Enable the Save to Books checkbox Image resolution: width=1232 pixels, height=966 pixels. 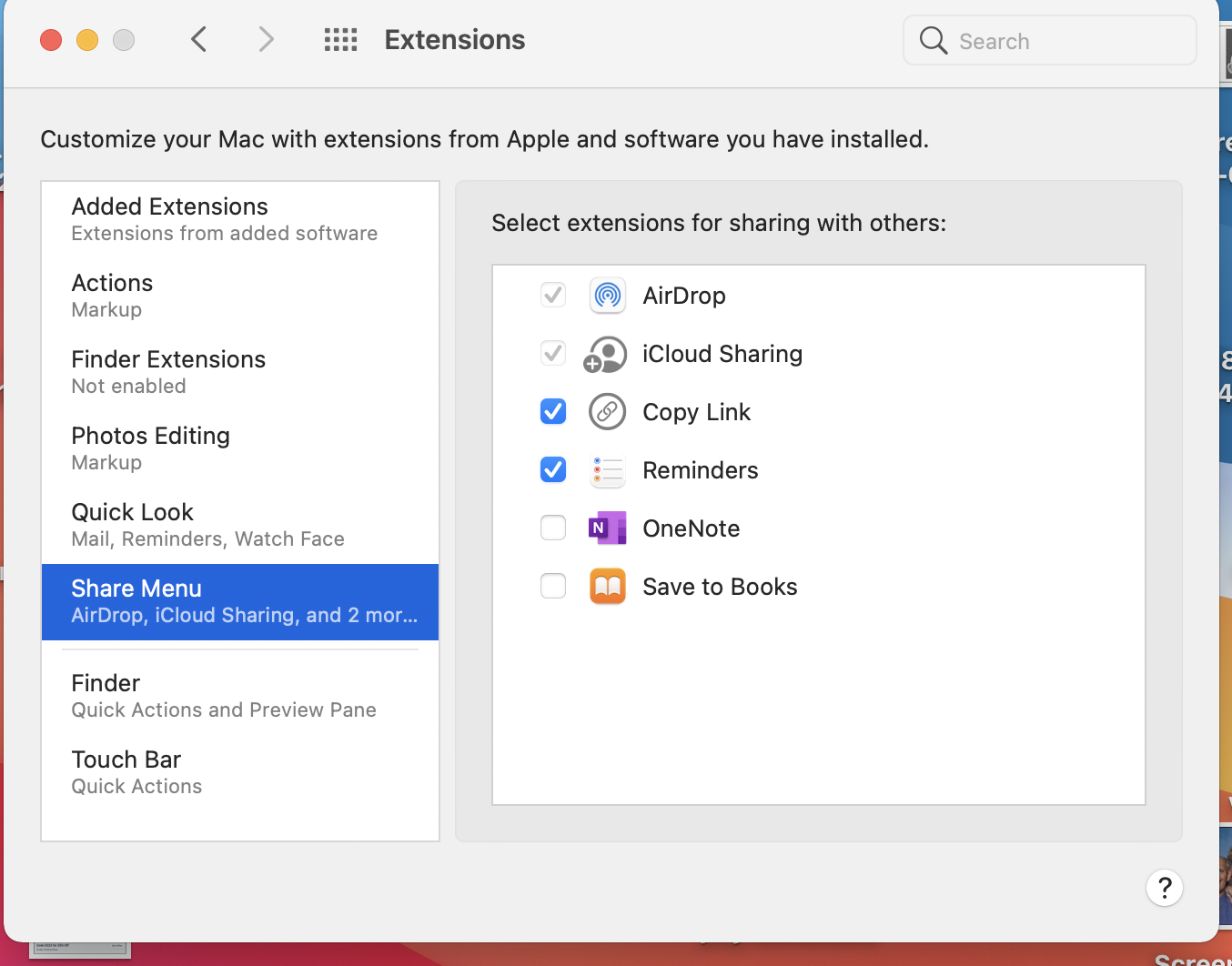(x=553, y=586)
